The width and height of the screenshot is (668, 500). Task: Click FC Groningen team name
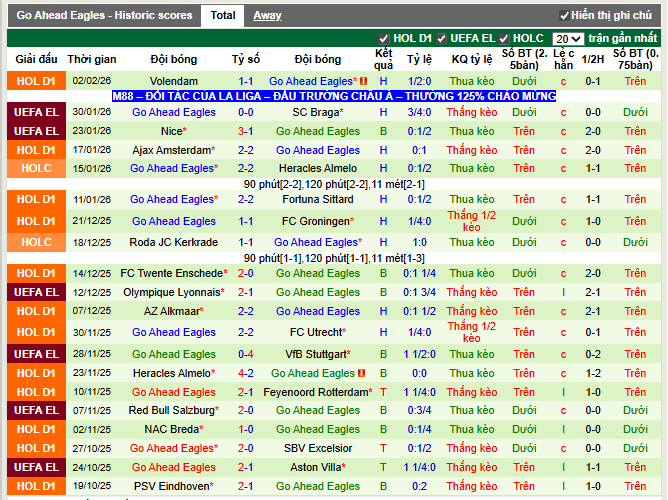318,221
